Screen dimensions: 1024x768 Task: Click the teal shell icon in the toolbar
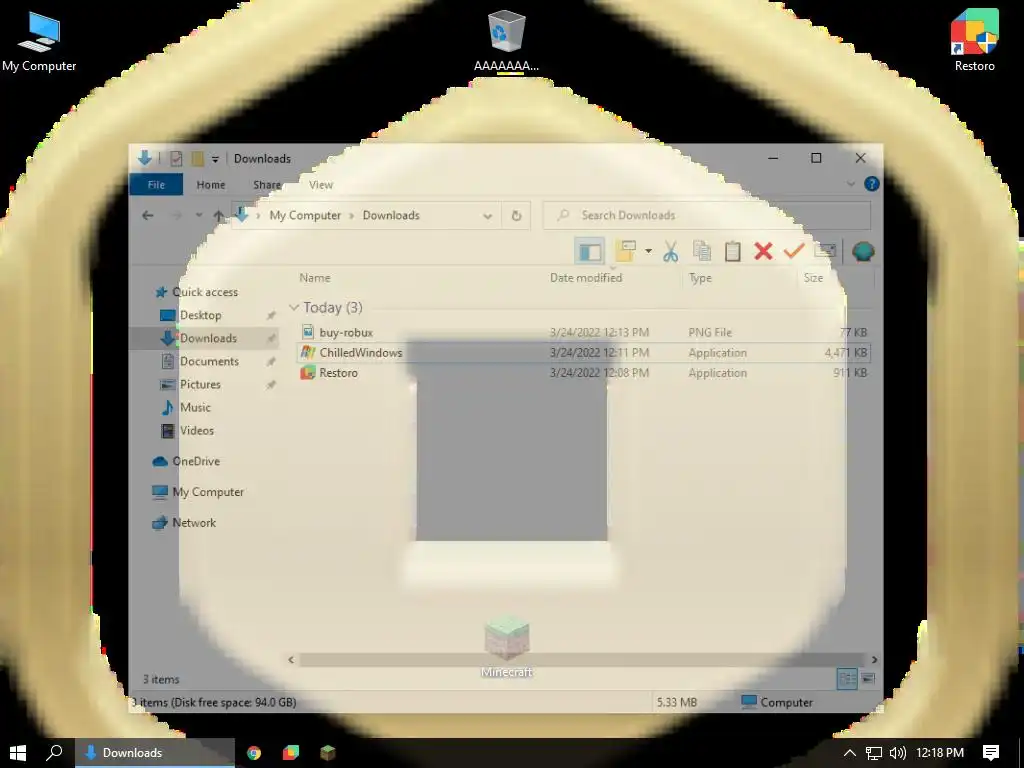863,251
